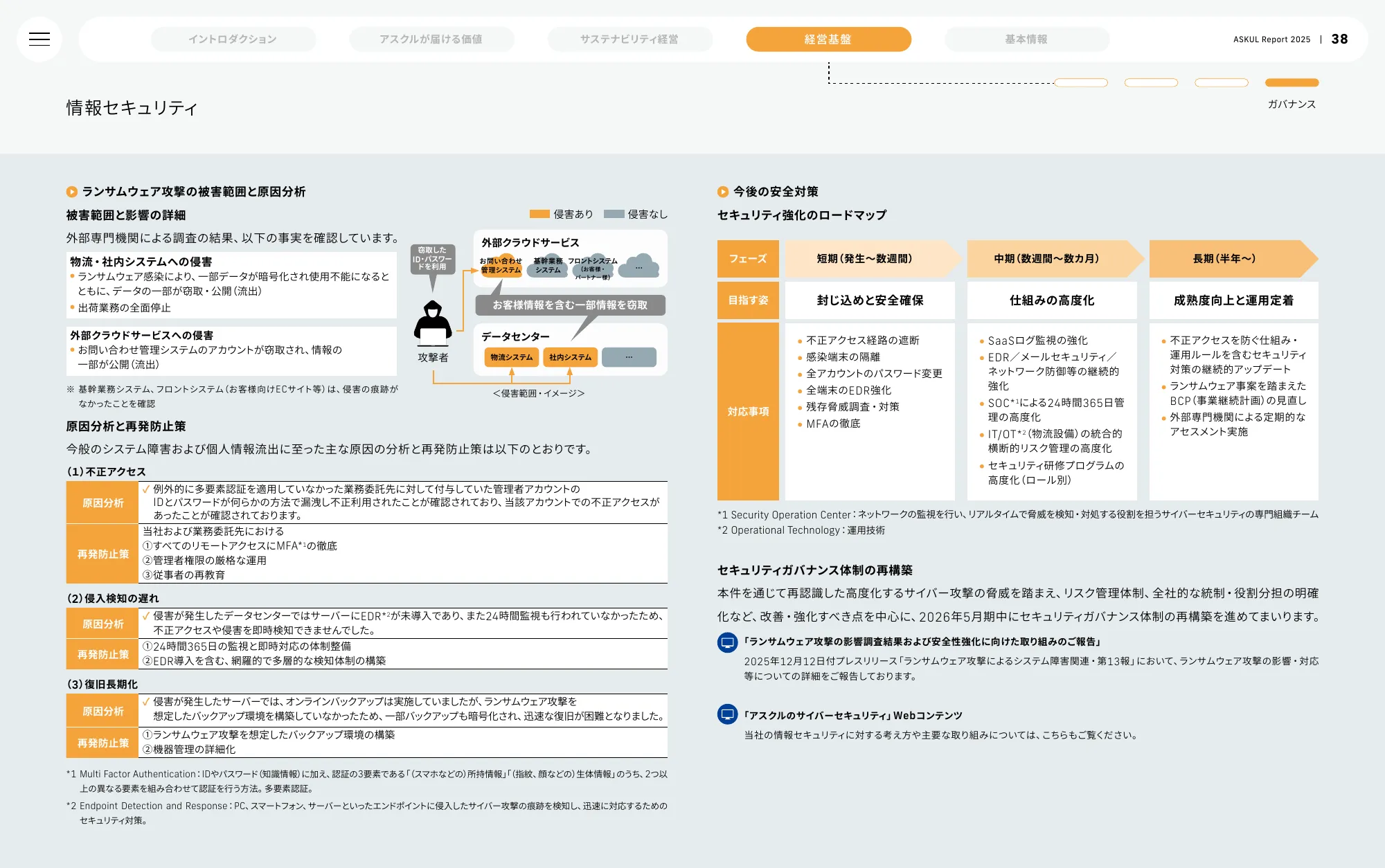The image size is (1385, 868).
Task: Select the ガバナンス section pill indicator
Action: (1292, 83)
